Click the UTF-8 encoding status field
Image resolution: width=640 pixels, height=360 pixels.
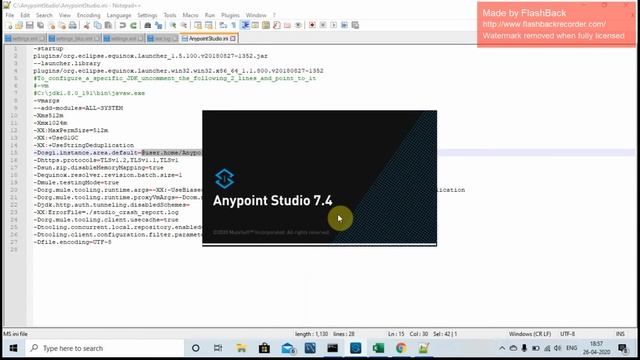pos(567,334)
